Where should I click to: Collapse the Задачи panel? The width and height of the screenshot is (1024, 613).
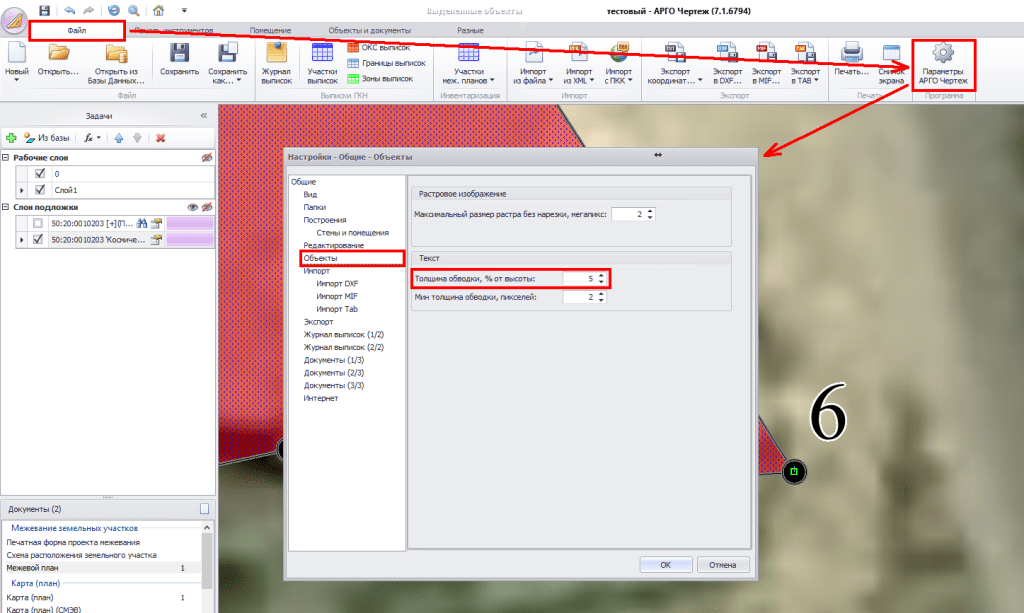click(x=204, y=116)
